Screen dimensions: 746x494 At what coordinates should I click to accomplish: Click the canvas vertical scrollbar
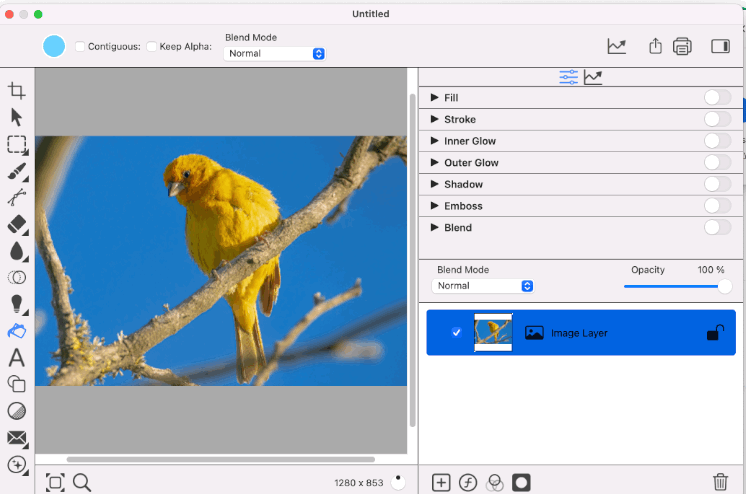(x=412, y=260)
